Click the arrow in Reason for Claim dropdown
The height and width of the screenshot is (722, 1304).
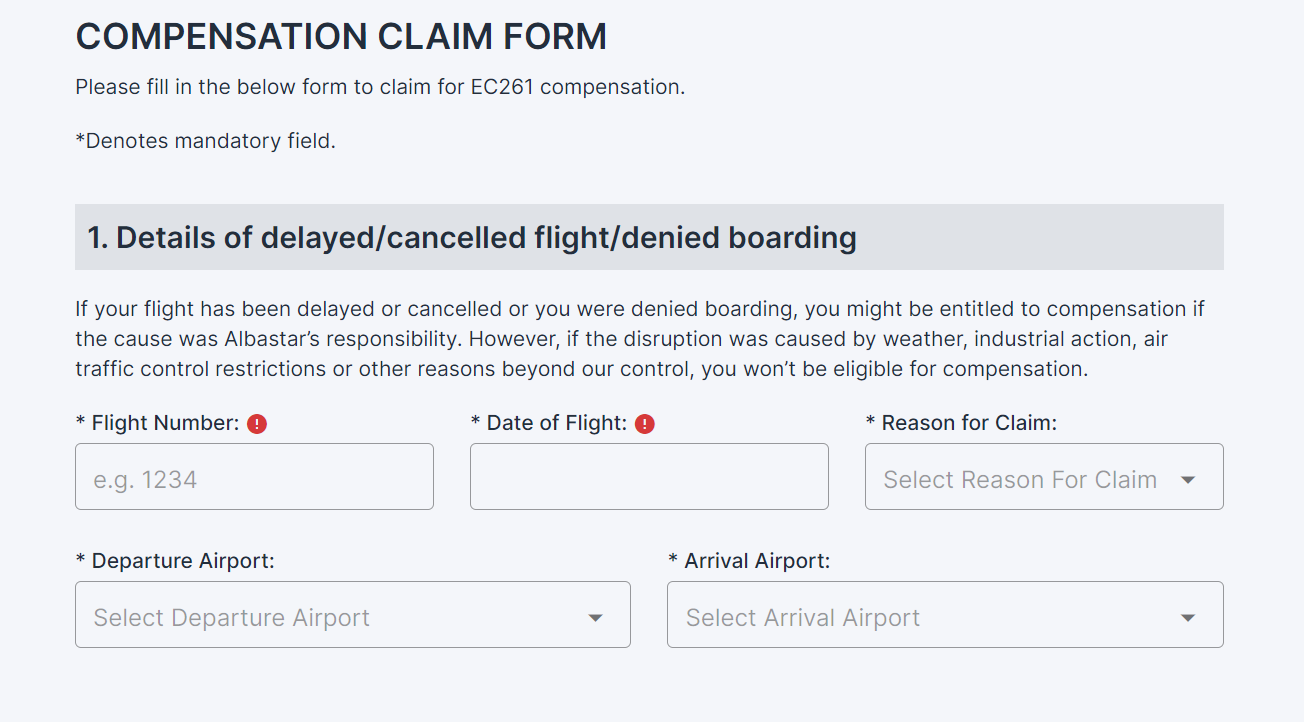(x=1188, y=480)
